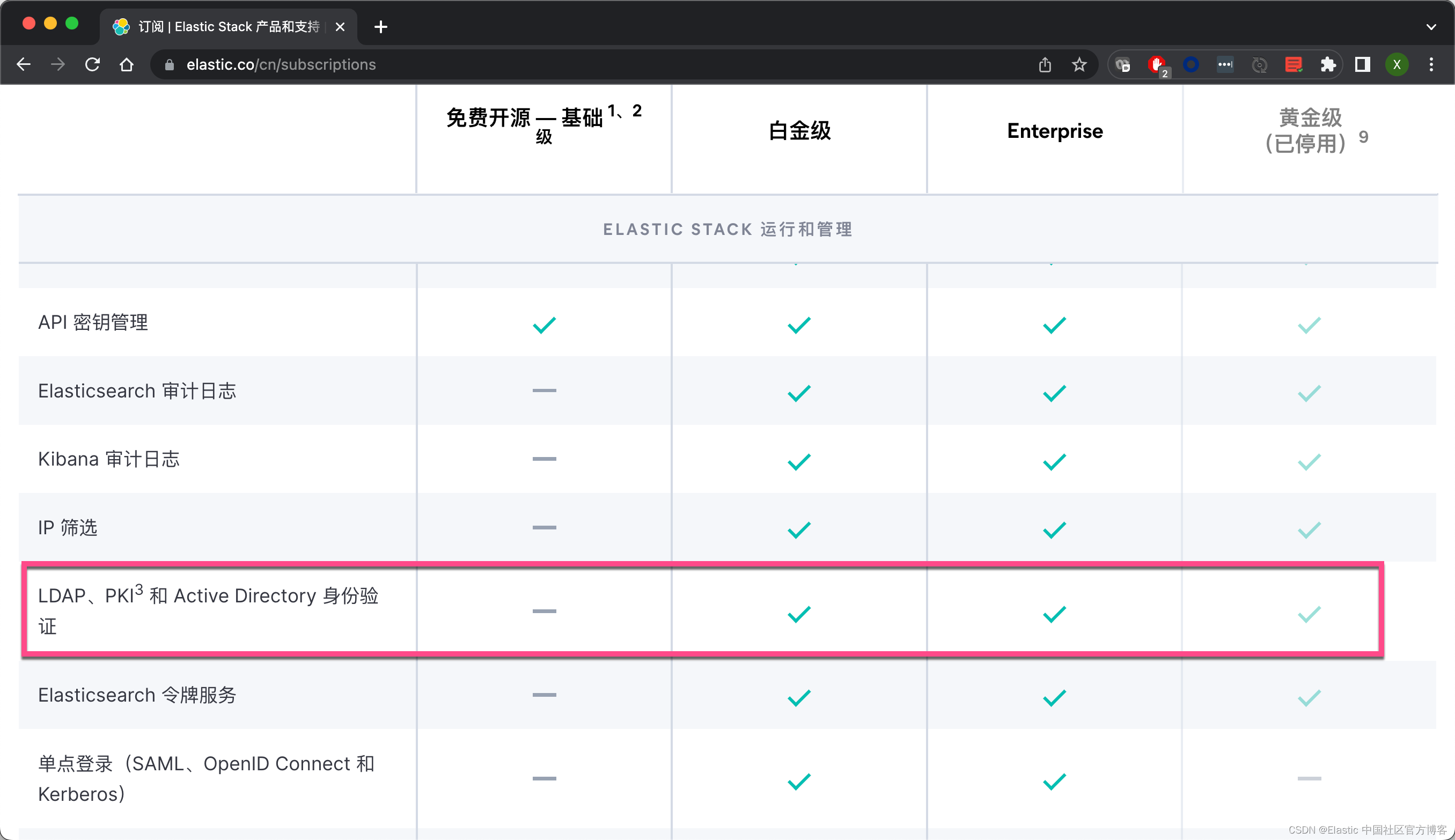This screenshot has height=840, width=1455.
Task: Click the API 密钥管理 basic-tier checkmark
Action: [x=544, y=325]
